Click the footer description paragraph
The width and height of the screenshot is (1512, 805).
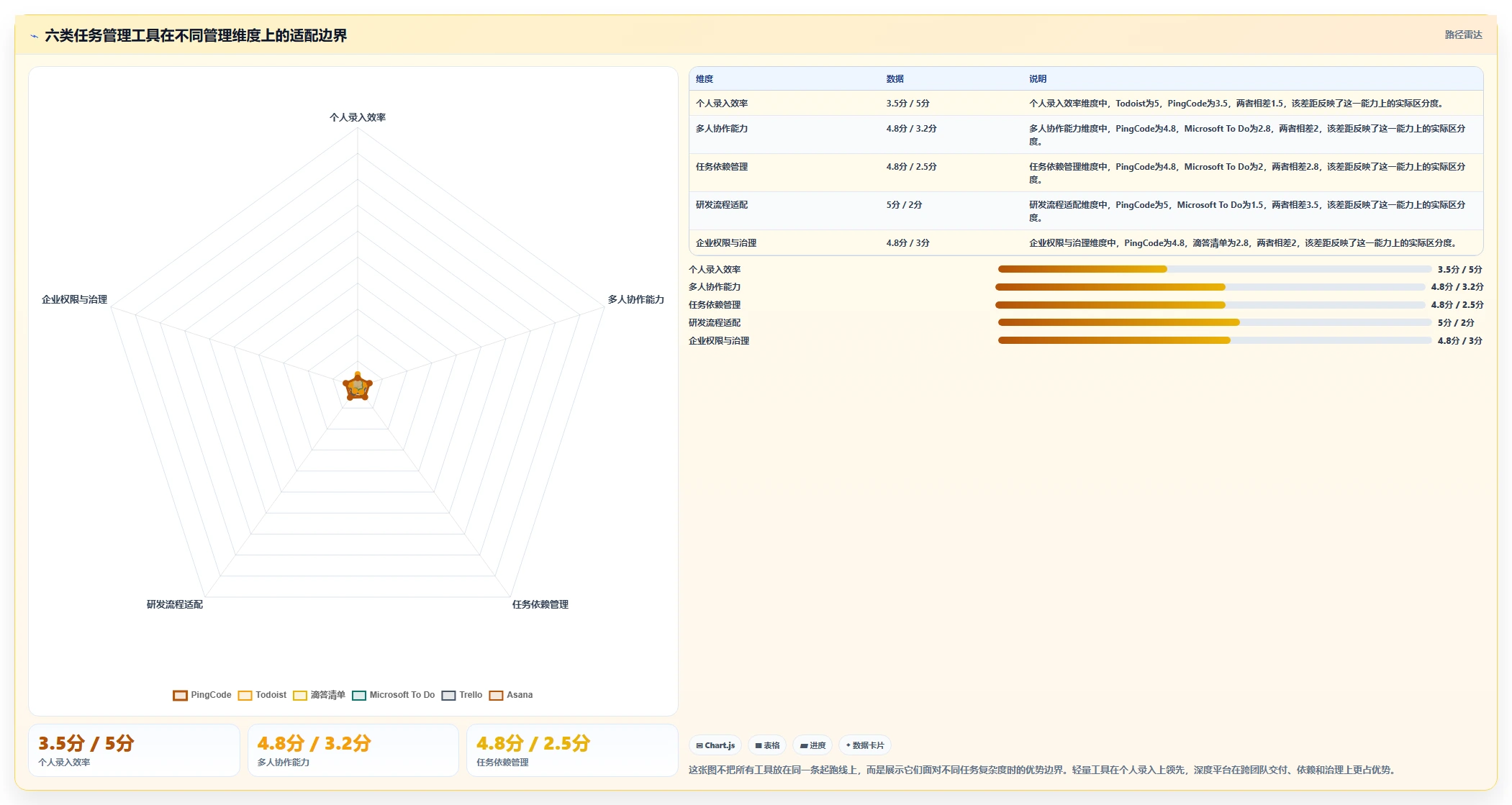[1044, 770]
